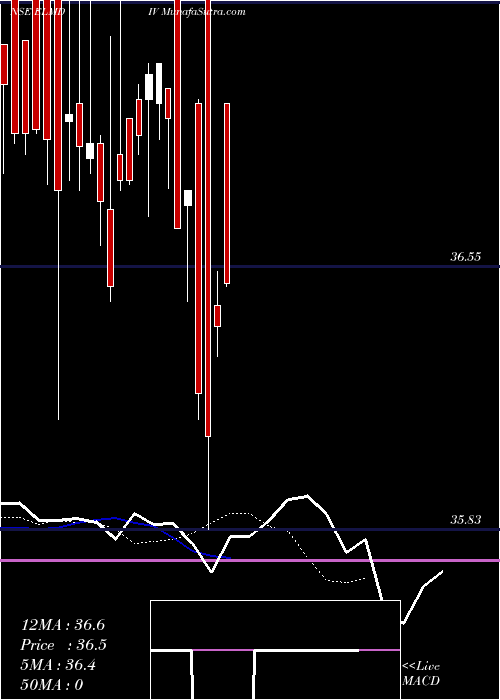Click the 5MA : 36.4 value
The width and height of the screenshot is (500, 700).
click(59, 665)
